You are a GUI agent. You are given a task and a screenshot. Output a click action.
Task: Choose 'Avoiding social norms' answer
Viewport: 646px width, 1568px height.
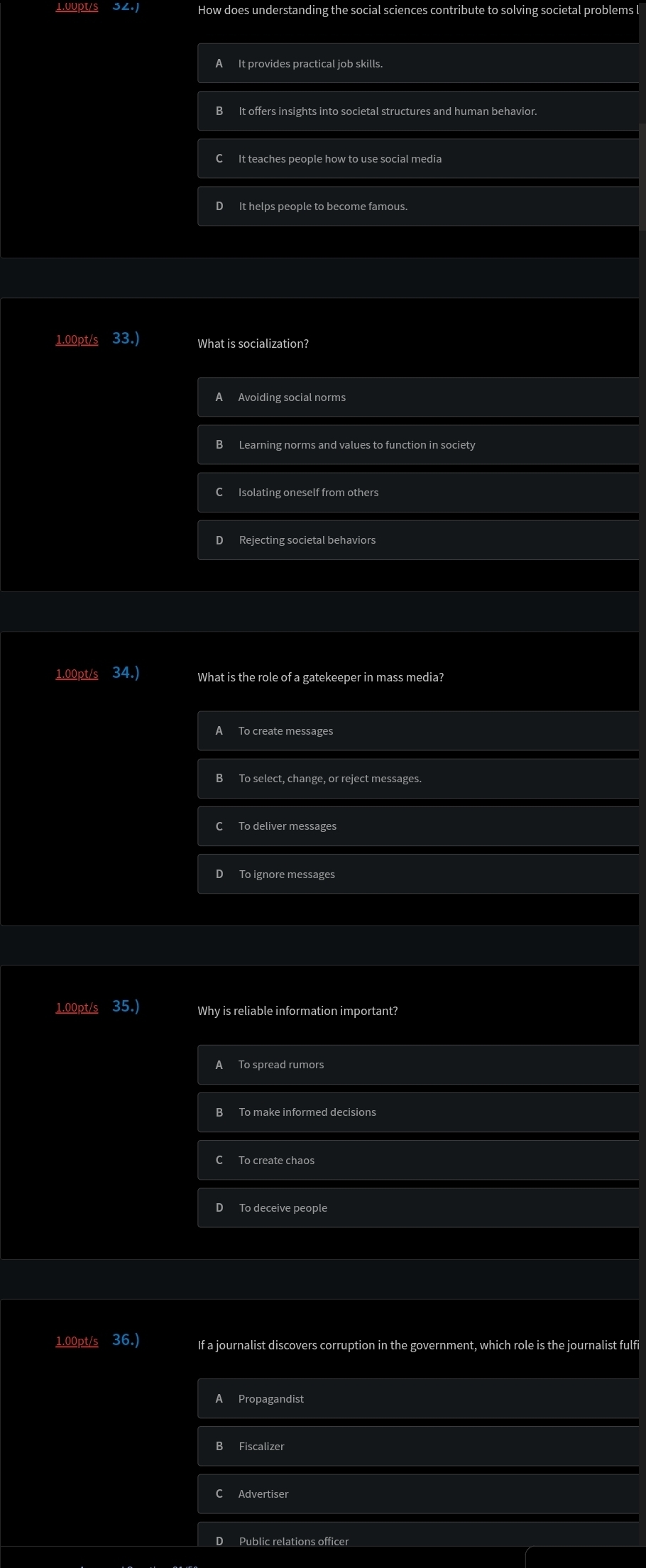(x=418, y=397)
